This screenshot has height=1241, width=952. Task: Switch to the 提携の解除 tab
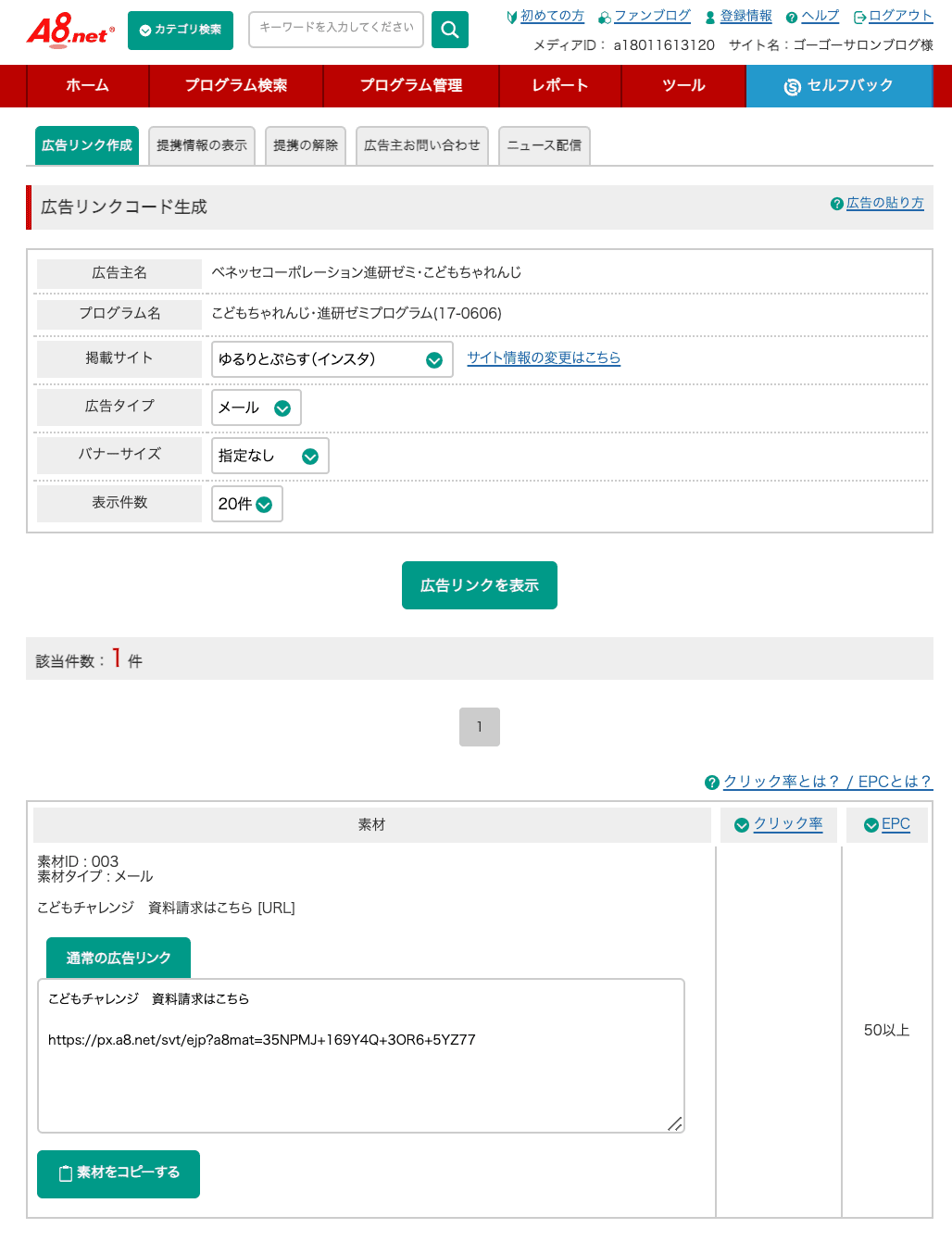pos(306,145)
